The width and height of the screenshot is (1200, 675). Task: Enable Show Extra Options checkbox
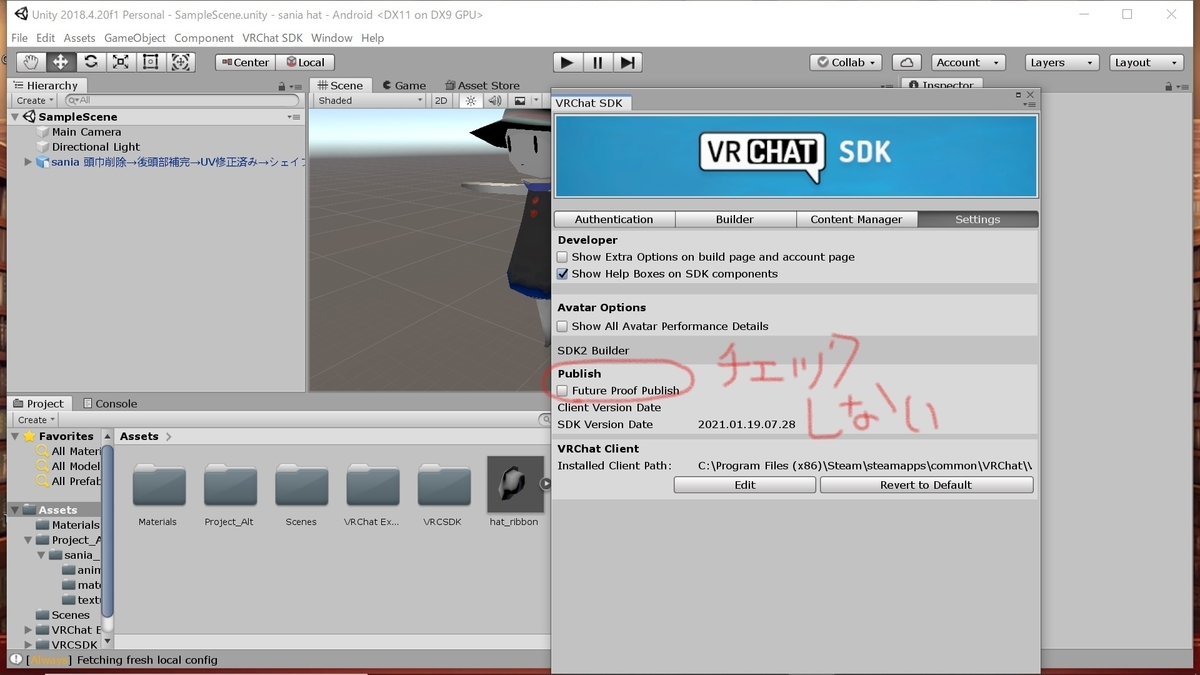pos(562,257)
